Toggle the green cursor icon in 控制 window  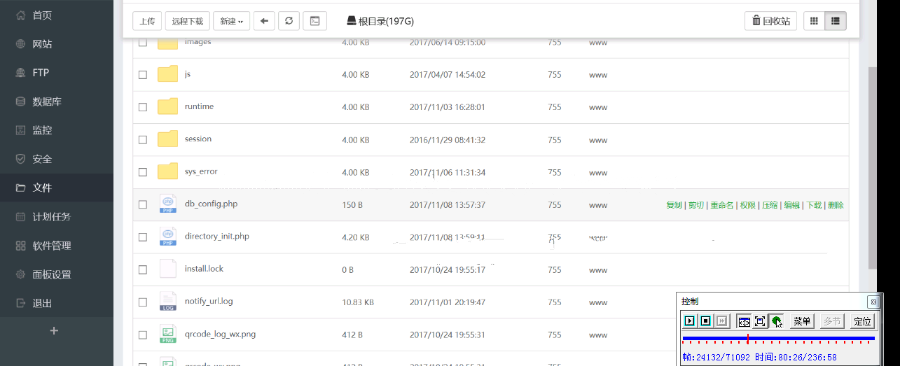coord(777,321)
